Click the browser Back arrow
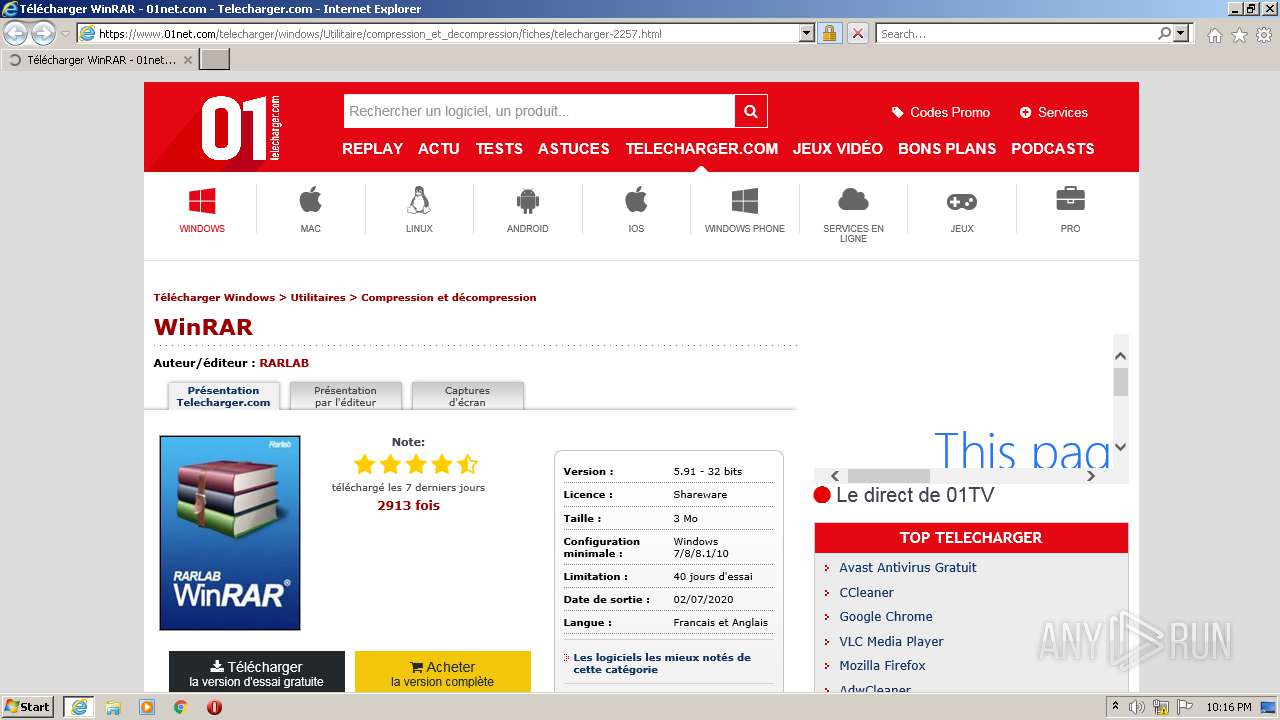 [x=16, y=33]
